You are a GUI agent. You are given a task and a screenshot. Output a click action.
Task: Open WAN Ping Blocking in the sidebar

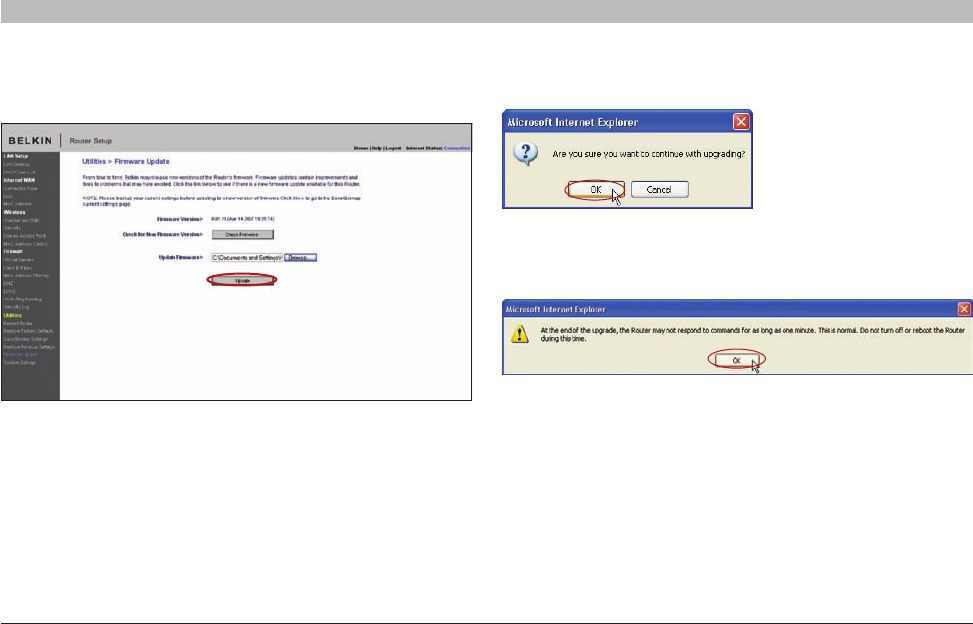22,299
